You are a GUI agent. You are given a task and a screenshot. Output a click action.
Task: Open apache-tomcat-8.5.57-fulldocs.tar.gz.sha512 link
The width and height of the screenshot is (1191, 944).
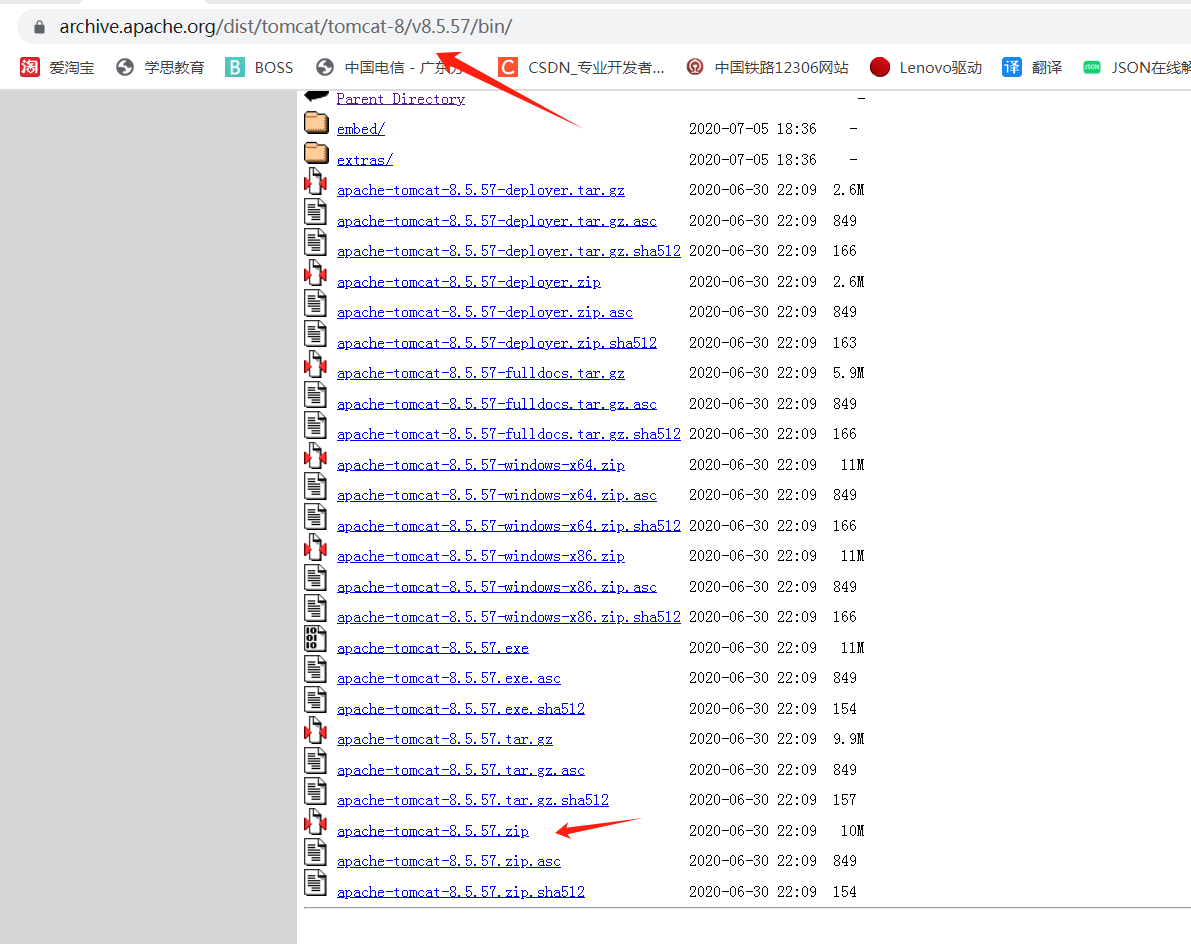tap(508, 434)
